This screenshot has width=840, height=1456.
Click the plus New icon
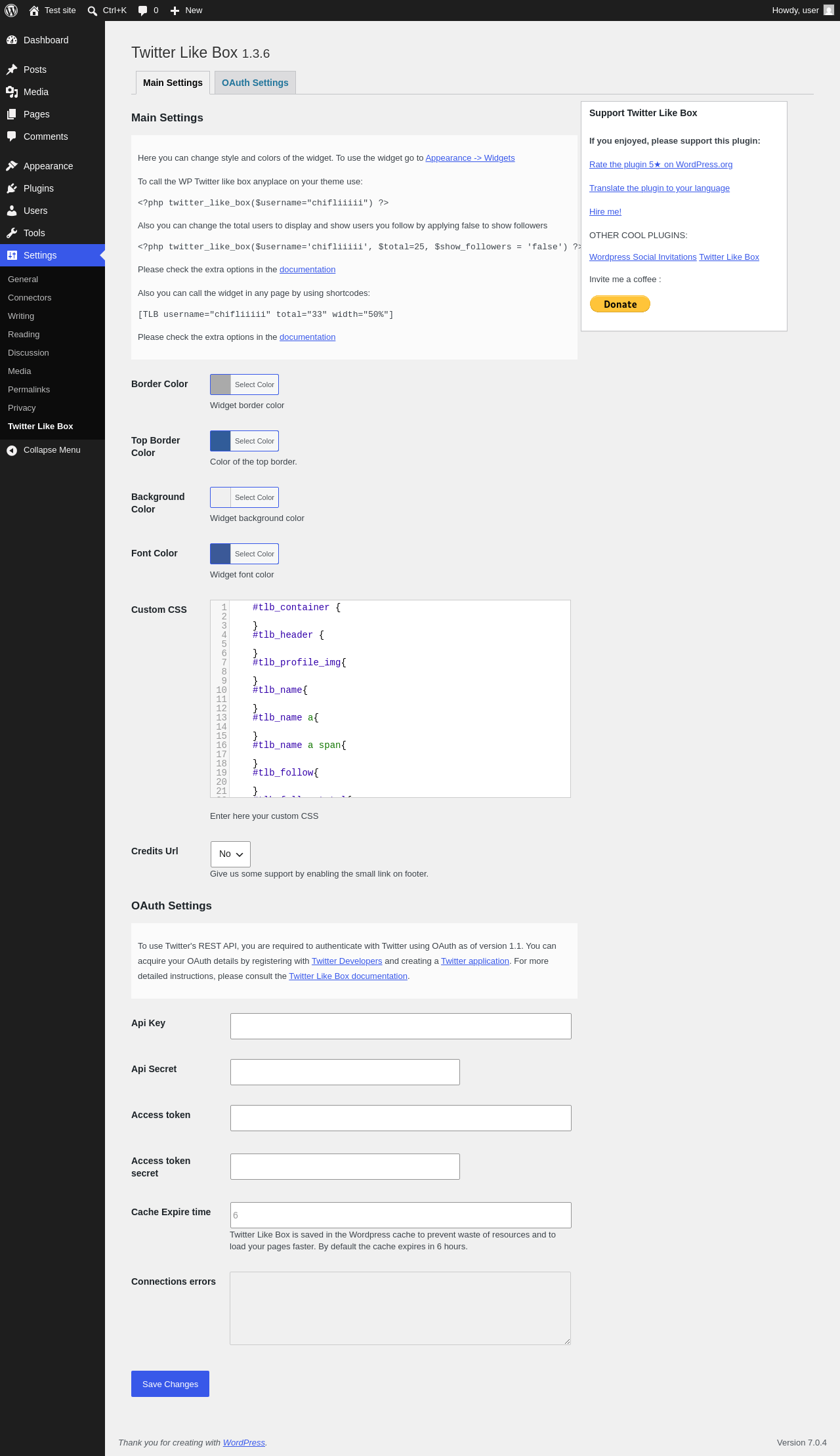pos(175,10)
